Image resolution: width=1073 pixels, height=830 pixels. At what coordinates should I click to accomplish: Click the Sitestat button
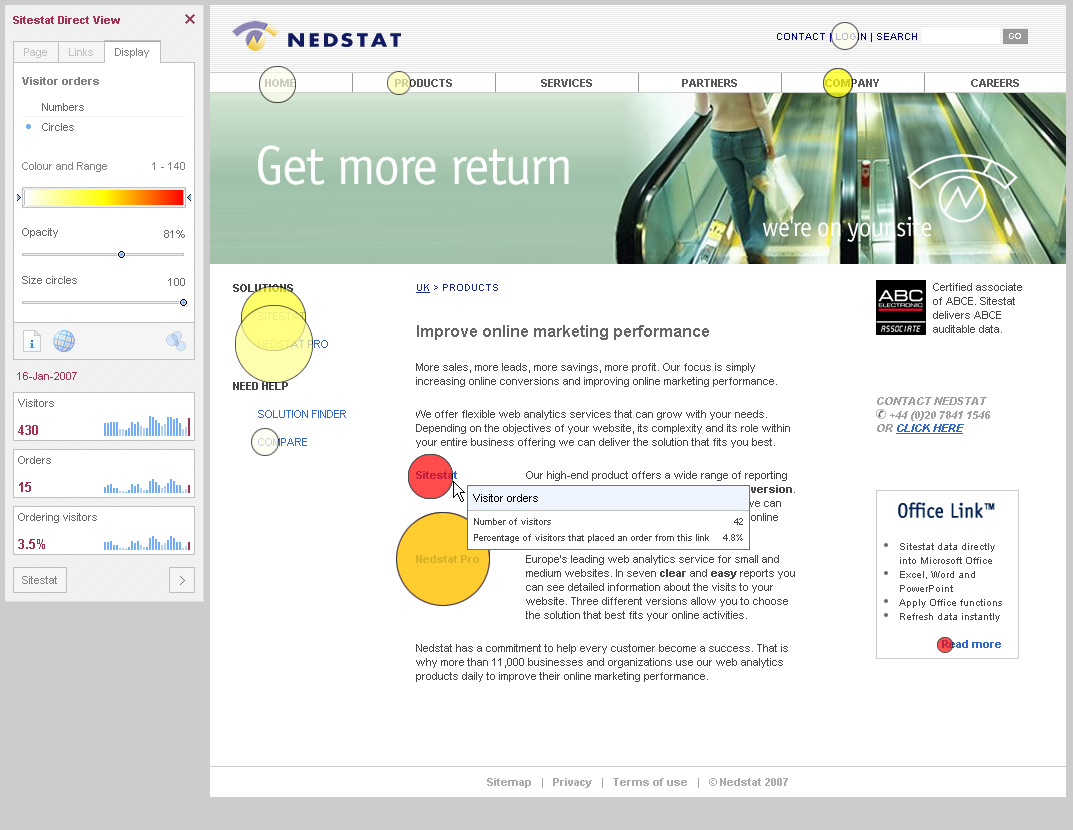40,580
